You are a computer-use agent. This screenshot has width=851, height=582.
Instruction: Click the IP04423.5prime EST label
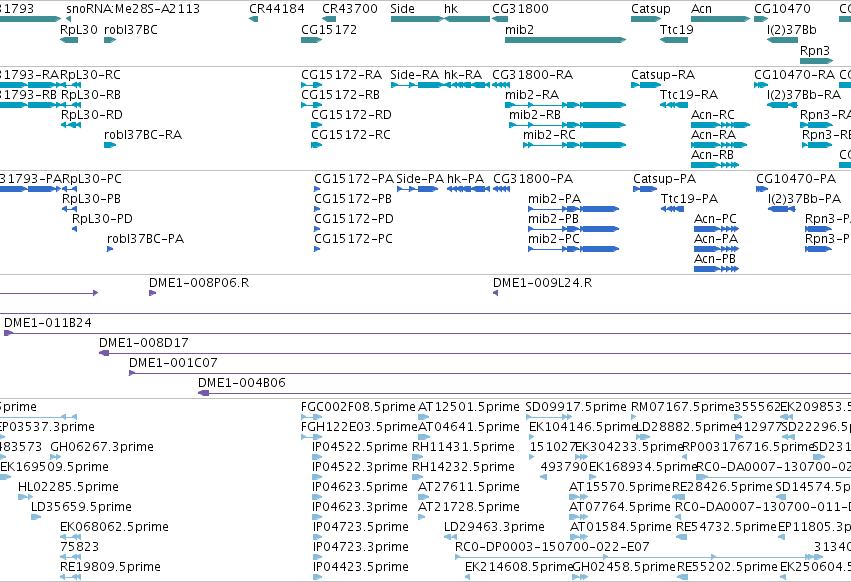(x=360, y=567)
